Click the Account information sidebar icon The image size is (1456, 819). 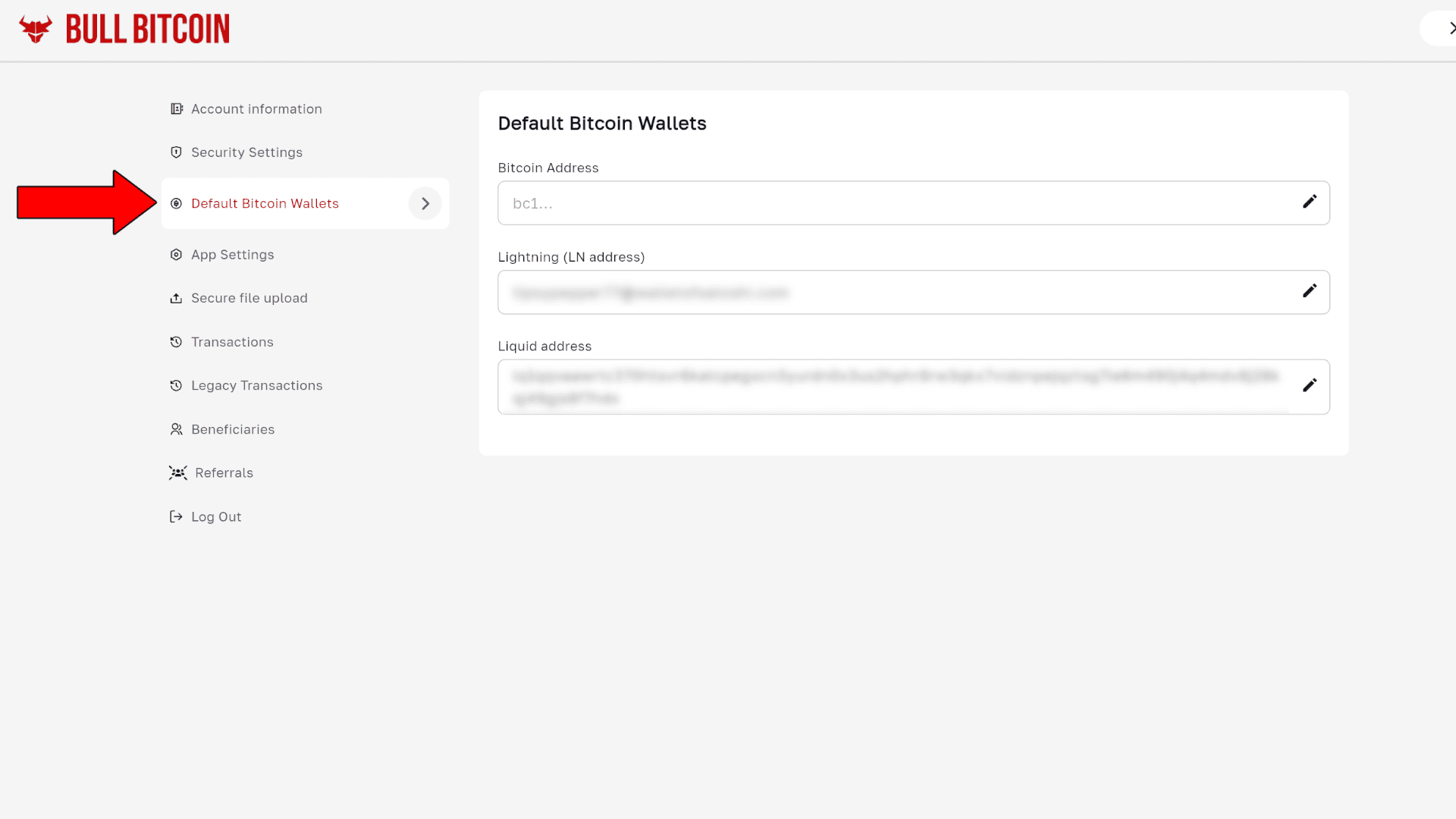(x=177, y=109)
